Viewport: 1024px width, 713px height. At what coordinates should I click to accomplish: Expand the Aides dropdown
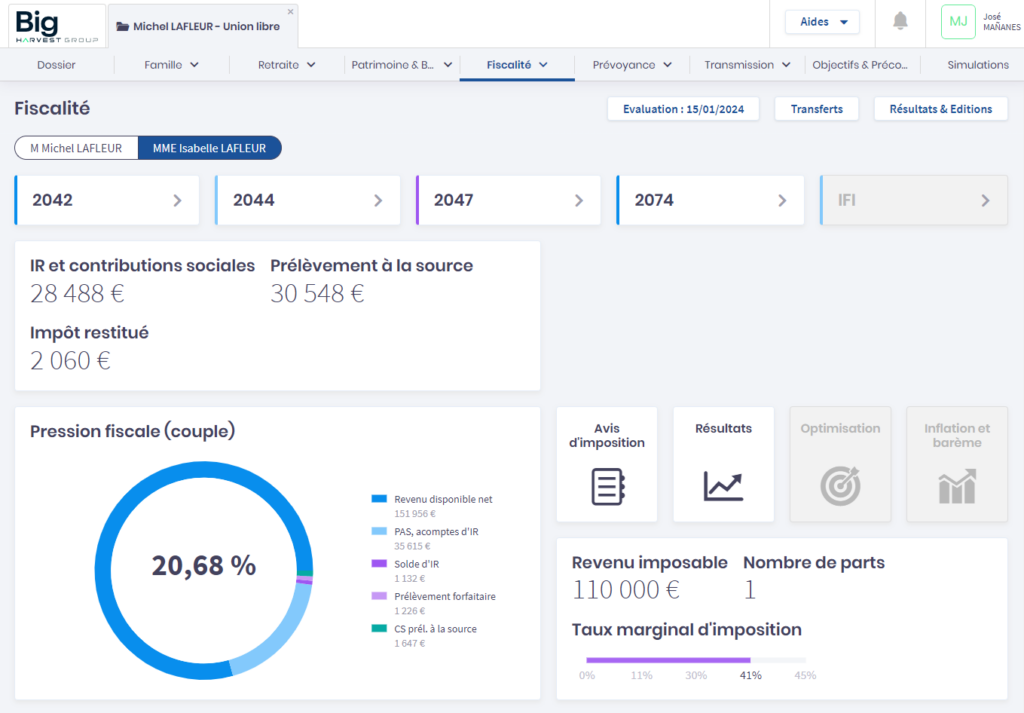pos(822,21)
